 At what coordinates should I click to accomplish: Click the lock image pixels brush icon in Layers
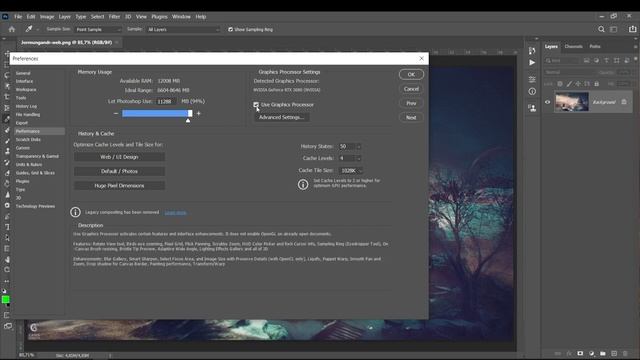pos(569,84)
